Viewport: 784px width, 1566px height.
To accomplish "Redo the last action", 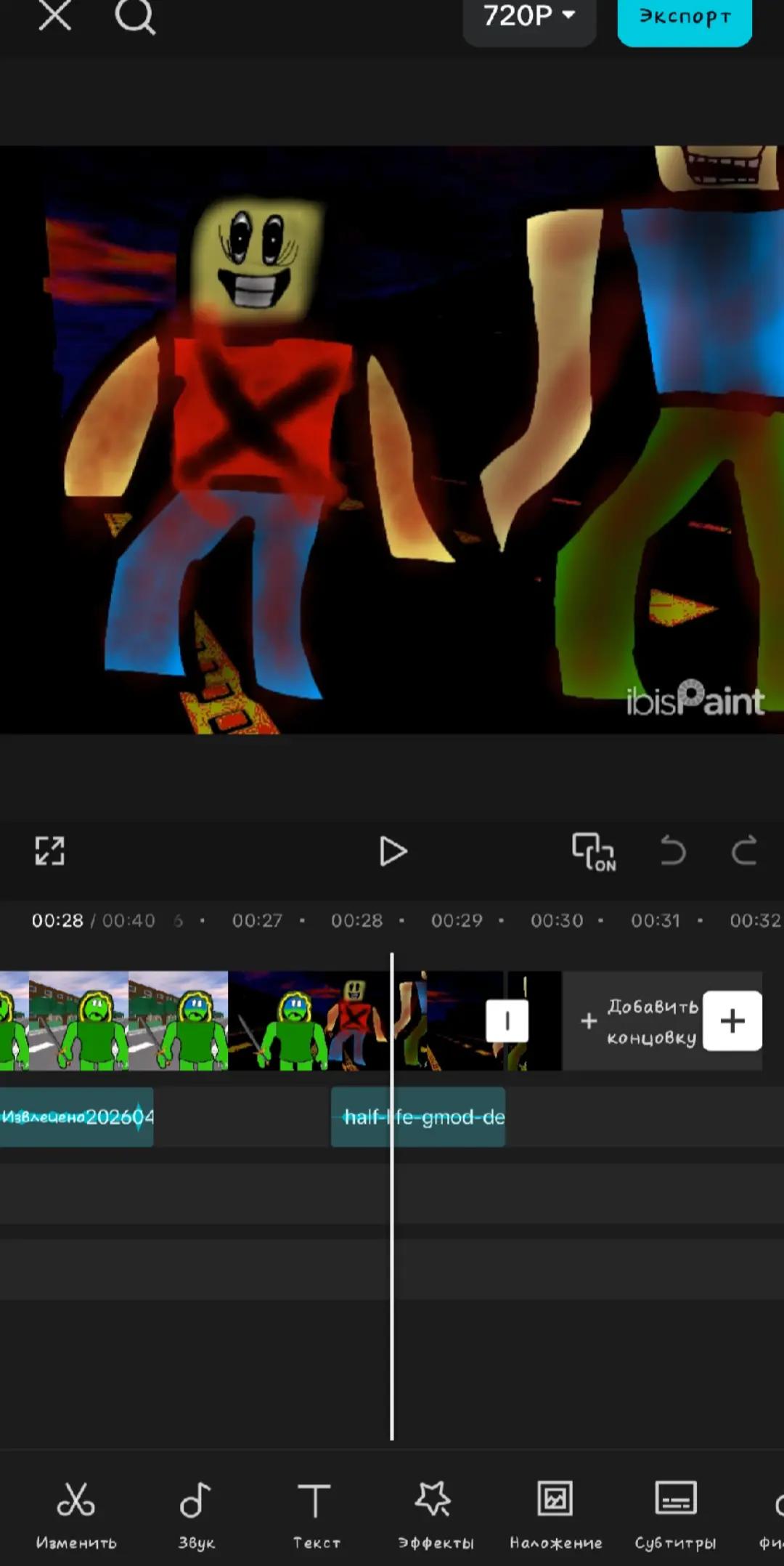I will pyautogui.click(x=744, y=851).
